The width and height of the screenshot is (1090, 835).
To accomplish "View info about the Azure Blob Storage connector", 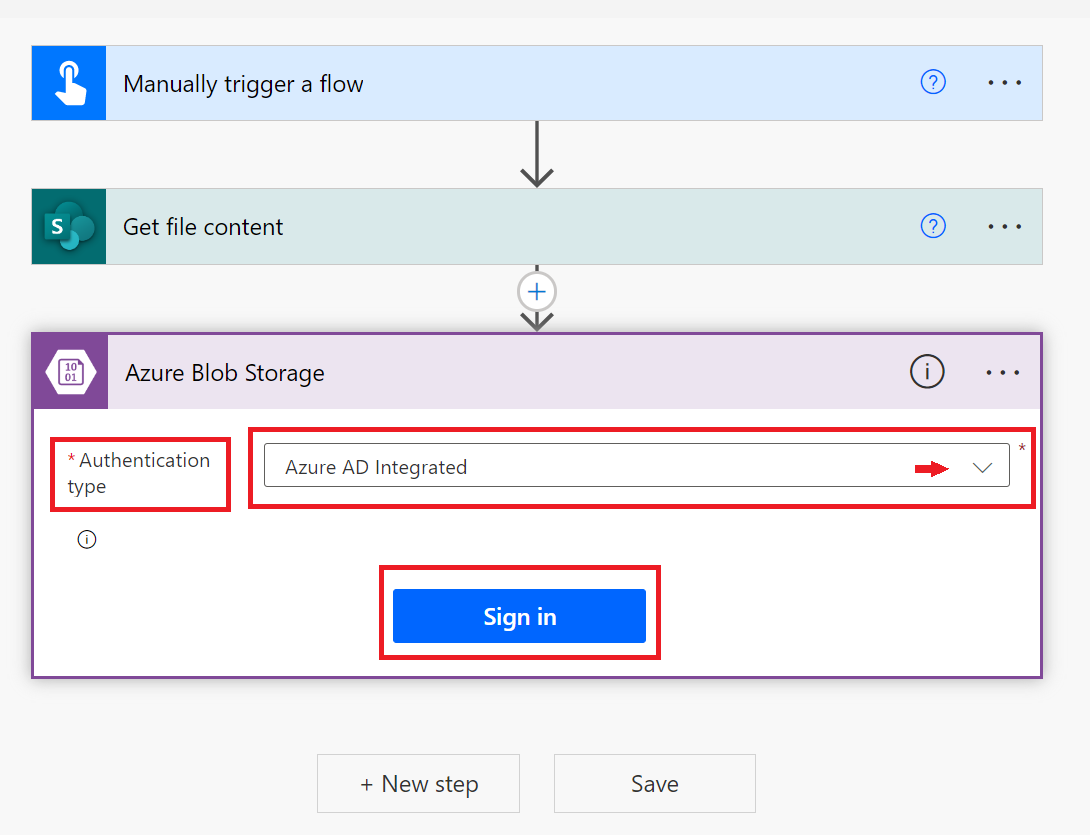I will pos(927,371).
